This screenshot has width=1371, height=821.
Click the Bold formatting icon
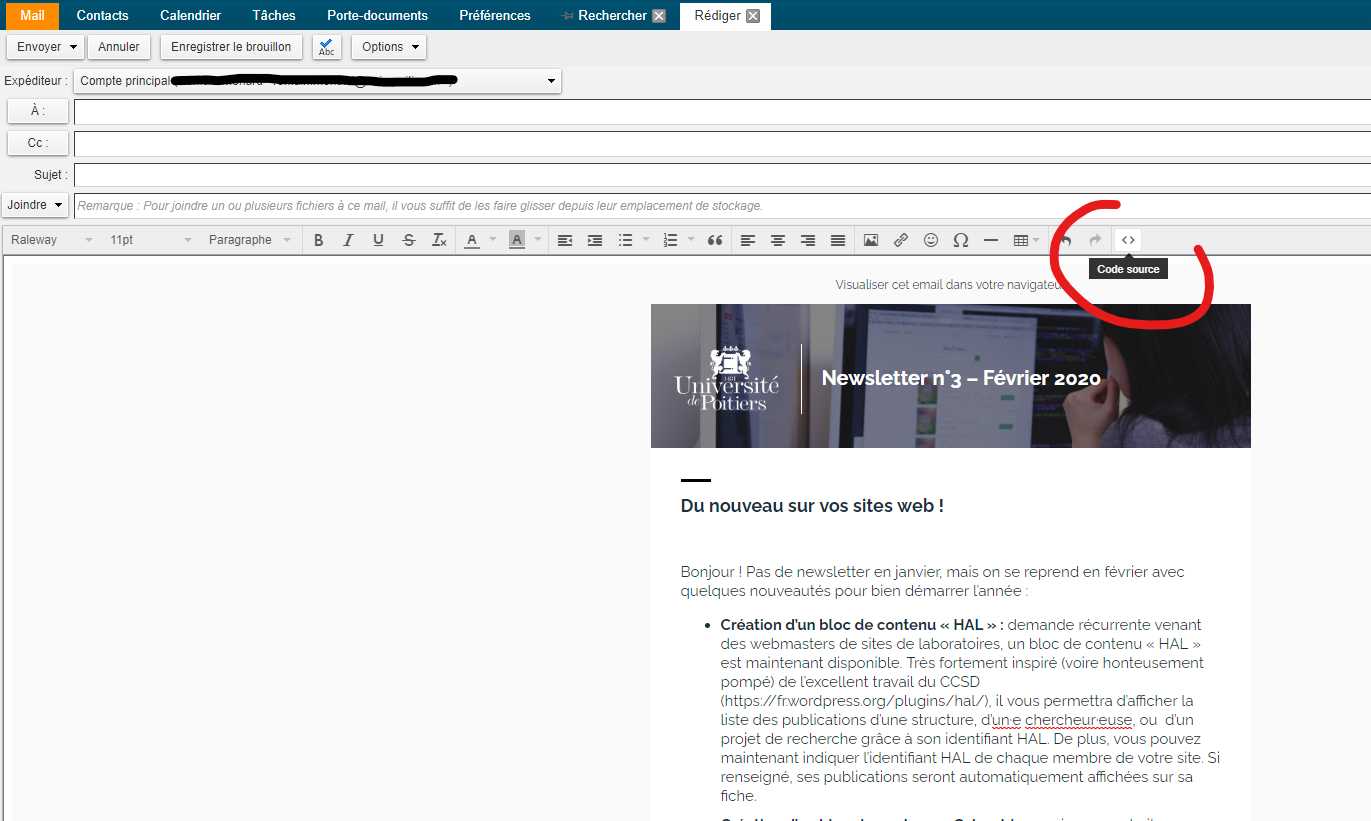[318, 240]
